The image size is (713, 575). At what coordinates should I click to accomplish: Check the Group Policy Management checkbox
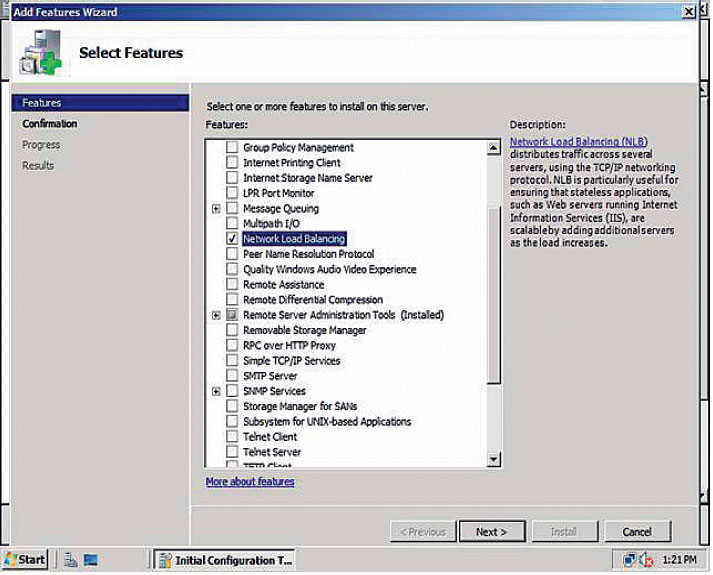[233, 148]
